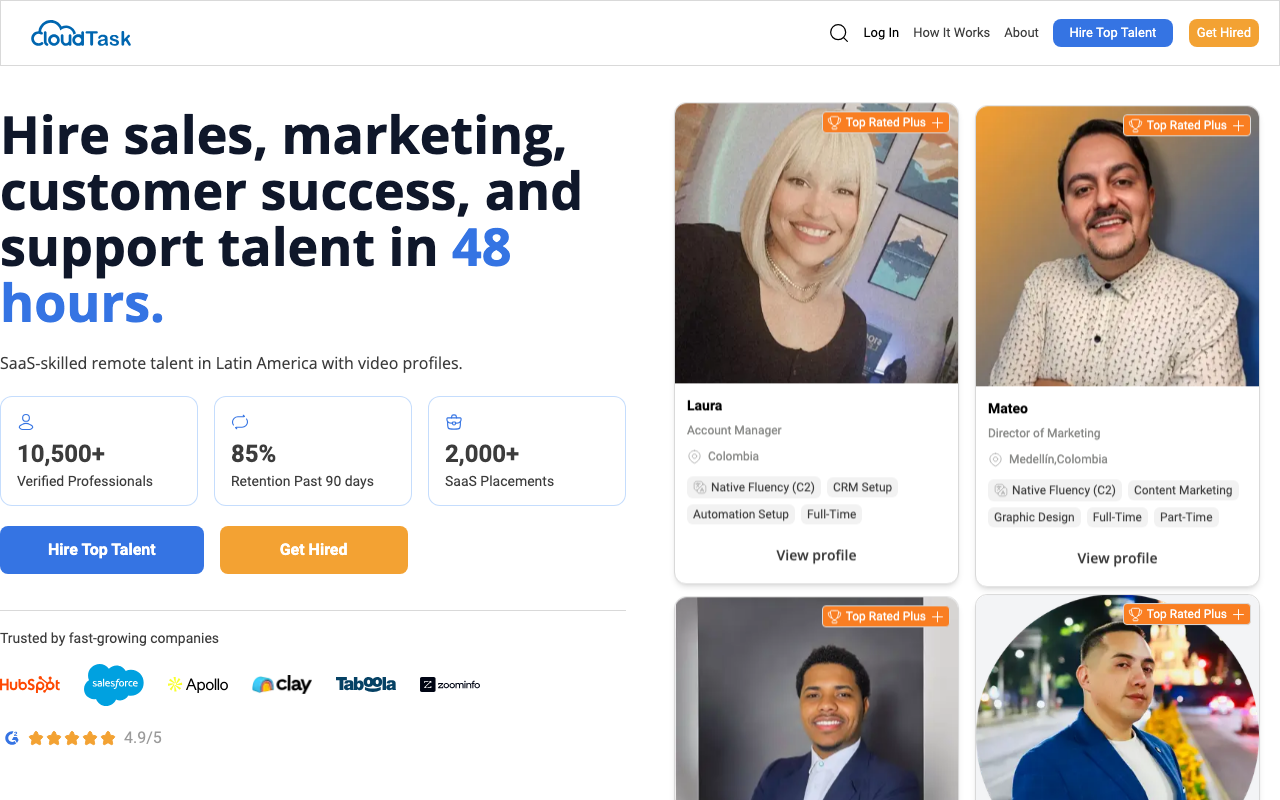Open Laura's profile photo
This screenshot has height=800, width=1280.
point(816,243)
